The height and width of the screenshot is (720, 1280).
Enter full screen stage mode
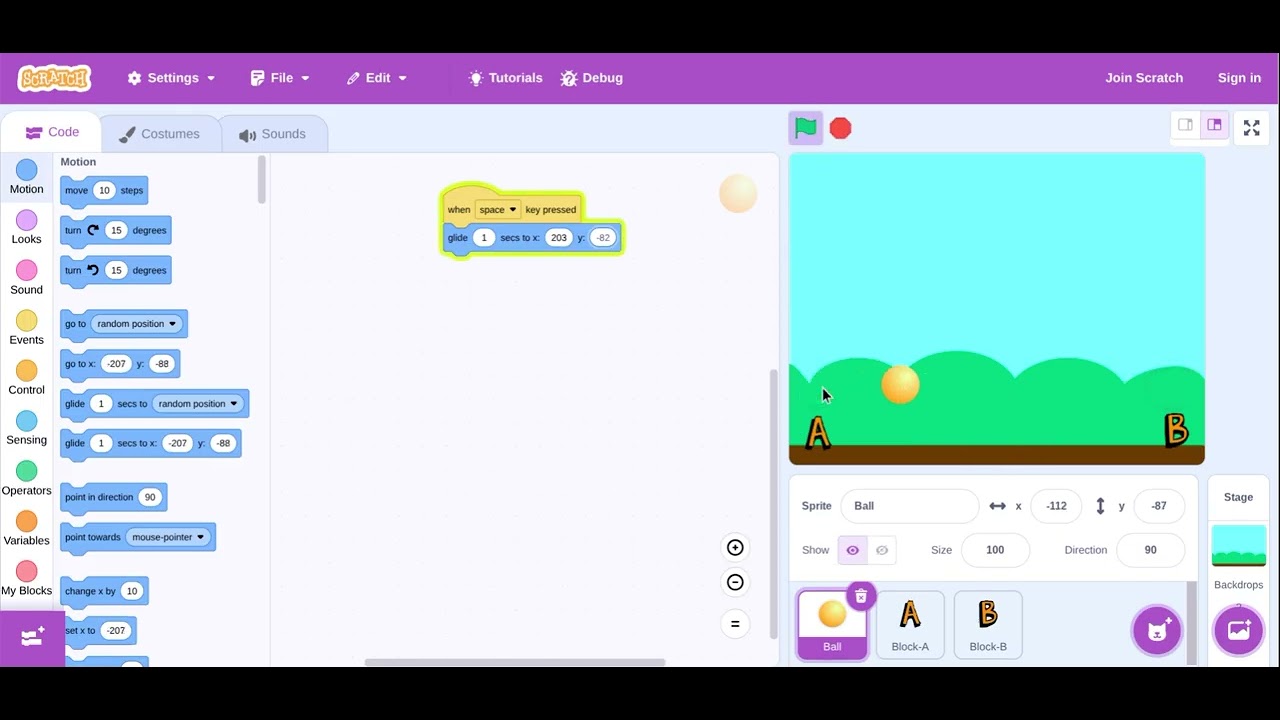click(1251, 127)
